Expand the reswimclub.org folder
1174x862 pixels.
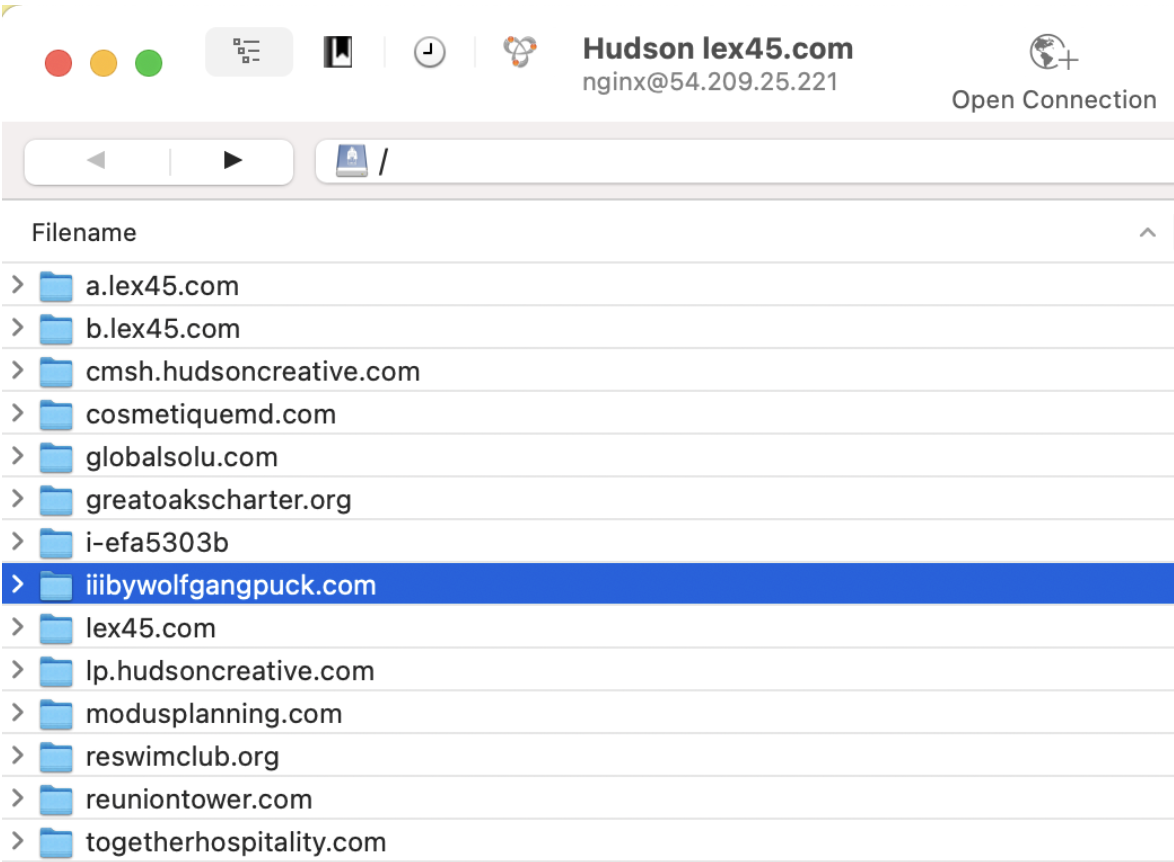pos(18,754)
